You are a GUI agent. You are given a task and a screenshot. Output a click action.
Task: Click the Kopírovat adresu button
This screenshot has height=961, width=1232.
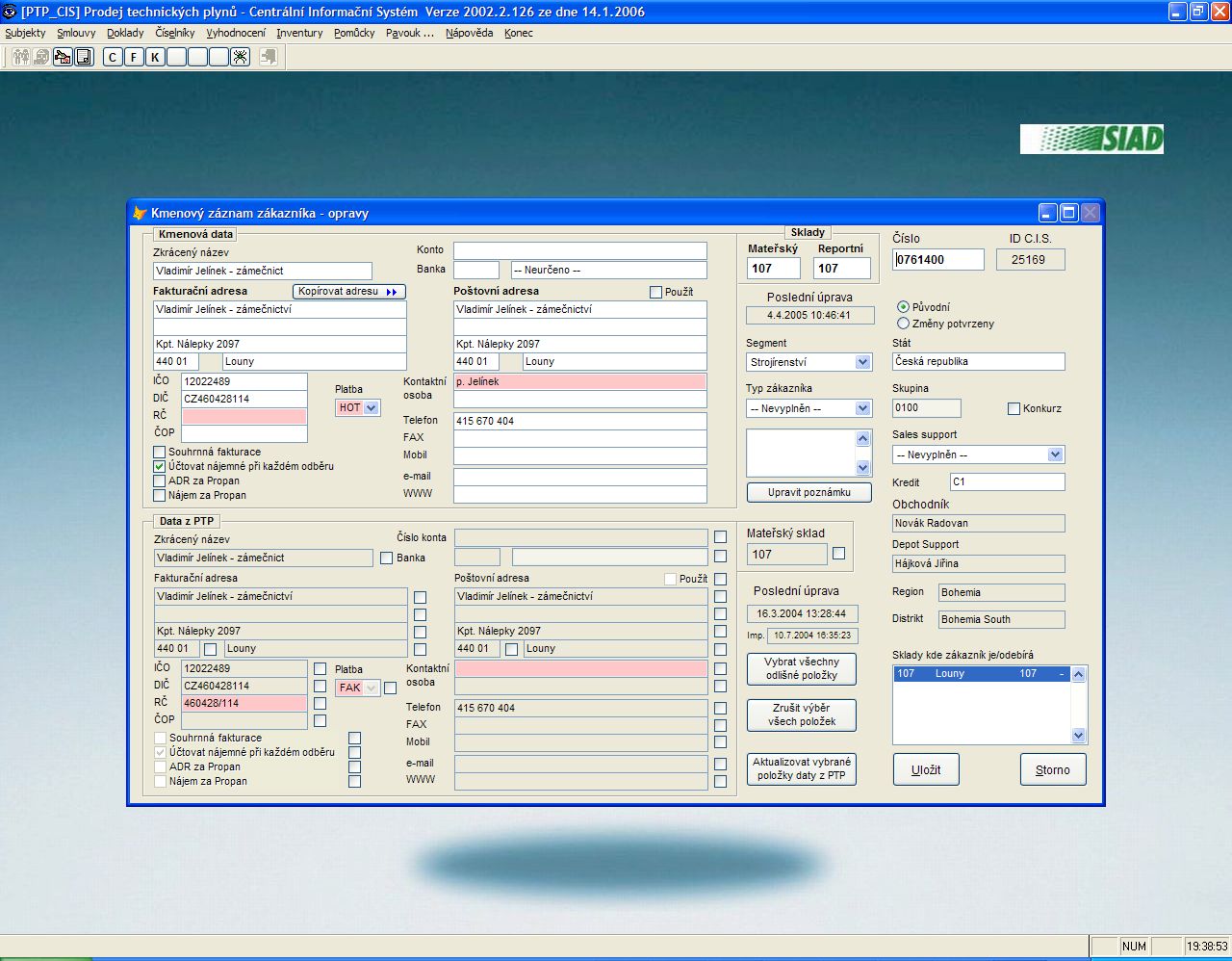348,292
